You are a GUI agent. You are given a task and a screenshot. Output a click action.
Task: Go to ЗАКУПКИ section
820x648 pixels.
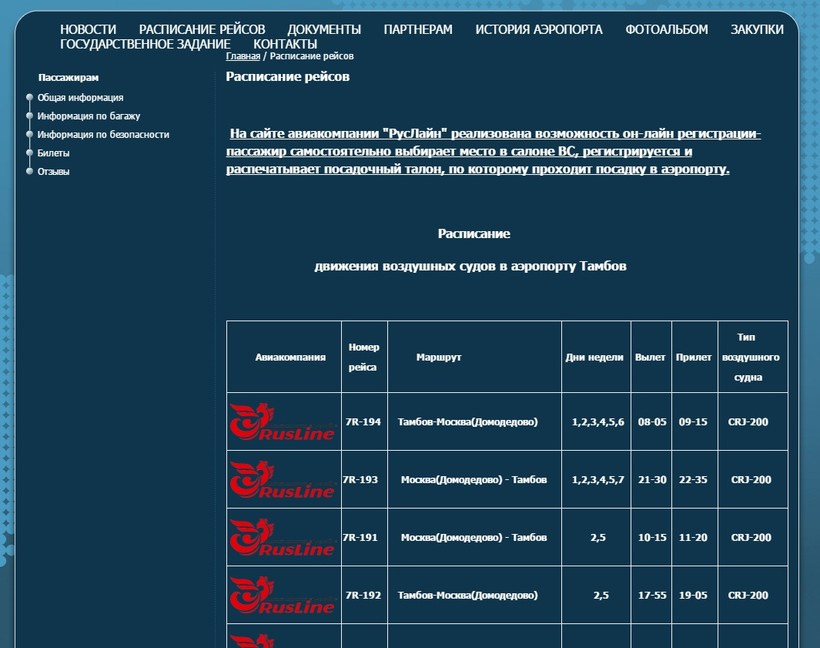pos(757,29)
